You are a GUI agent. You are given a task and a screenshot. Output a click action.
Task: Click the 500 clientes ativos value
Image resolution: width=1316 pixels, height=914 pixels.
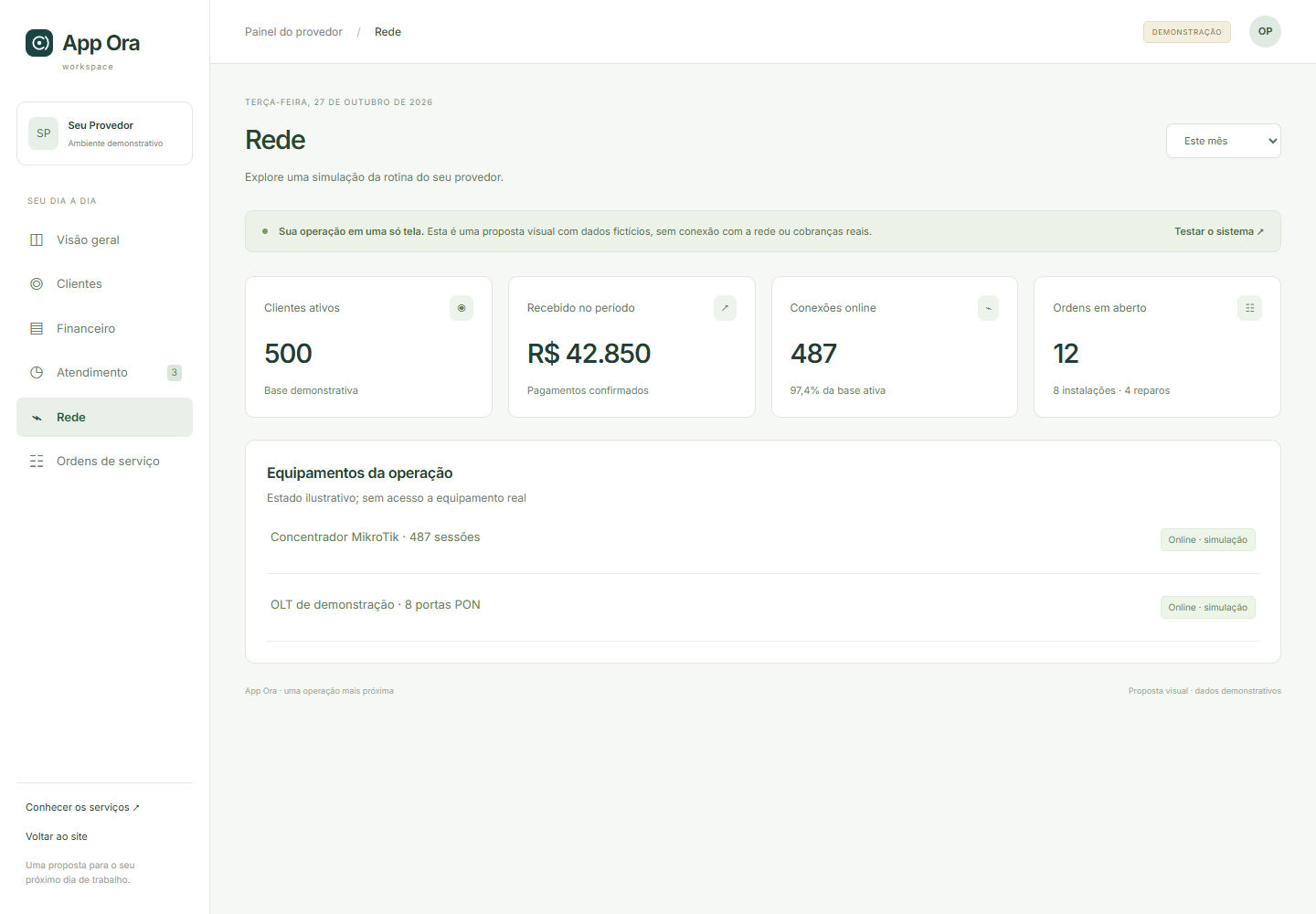(x=288, y=354)
